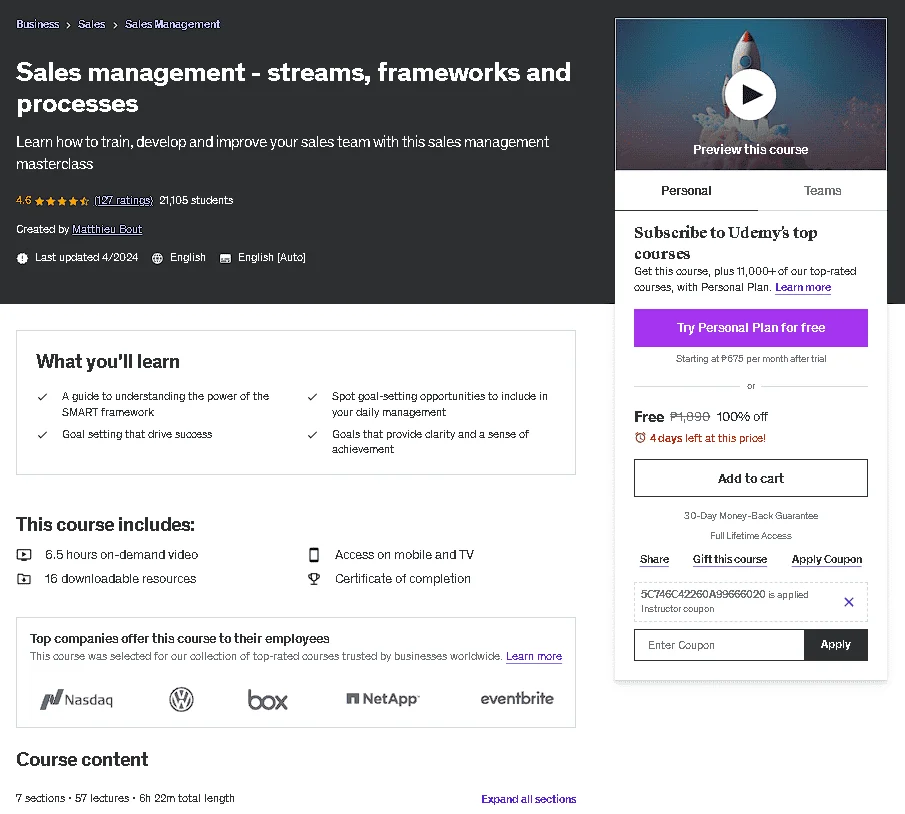Viewport: 905px width, 814px height.
Task: Click the alarm clock icon
Action: [640, 438]
